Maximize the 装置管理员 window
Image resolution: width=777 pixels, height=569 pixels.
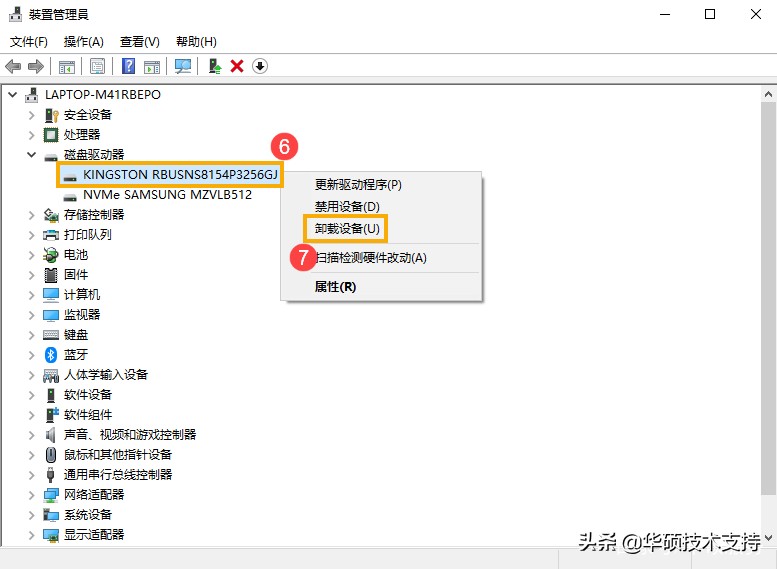(710, 14)
